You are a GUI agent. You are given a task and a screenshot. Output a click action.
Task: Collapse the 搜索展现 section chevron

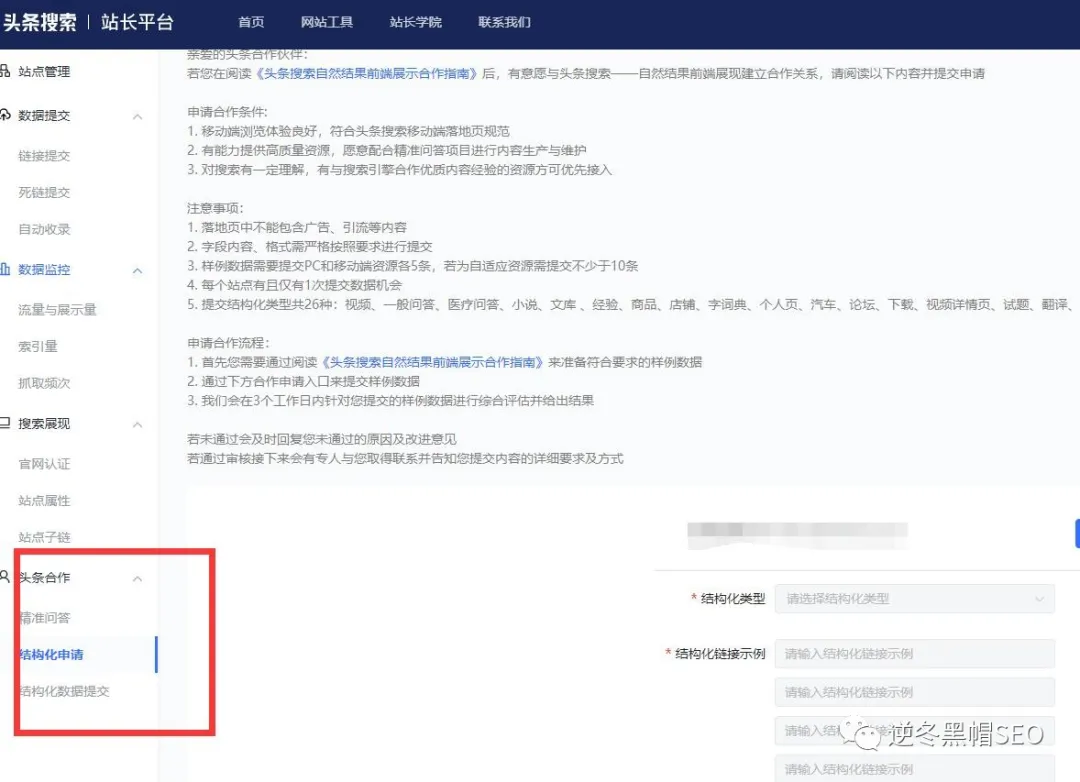click(x=137, y=423)
